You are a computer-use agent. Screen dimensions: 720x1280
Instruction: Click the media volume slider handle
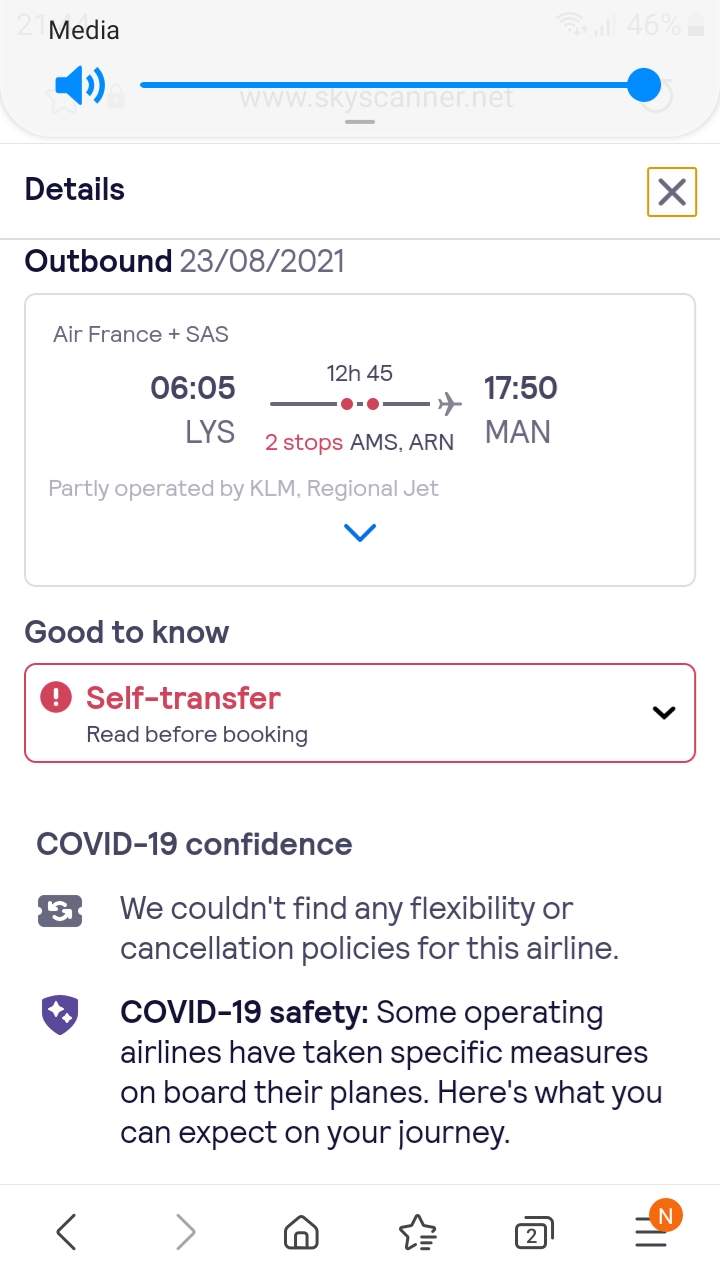point(644,86)
